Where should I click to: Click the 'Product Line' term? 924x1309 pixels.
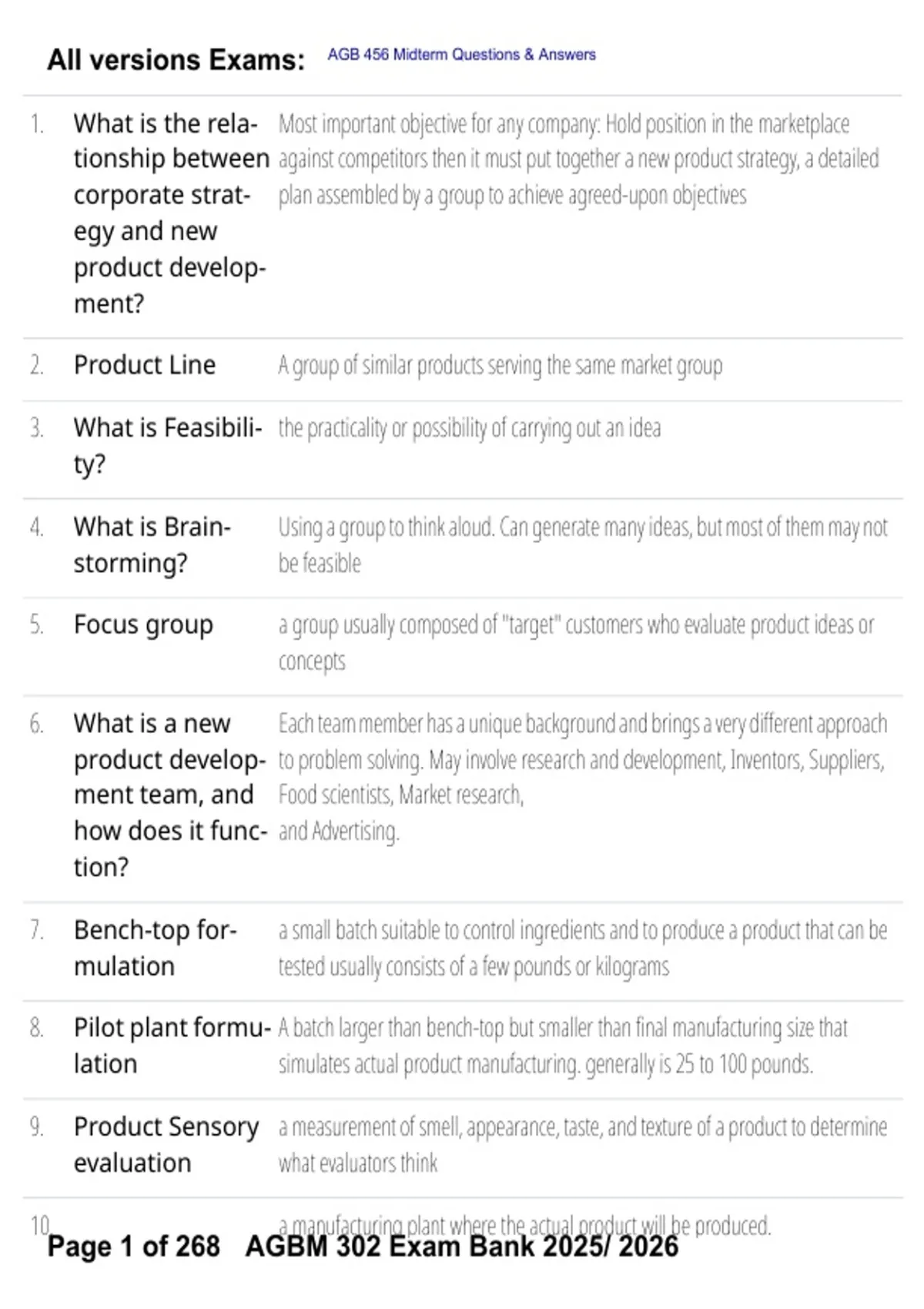[x=145, y=365]
